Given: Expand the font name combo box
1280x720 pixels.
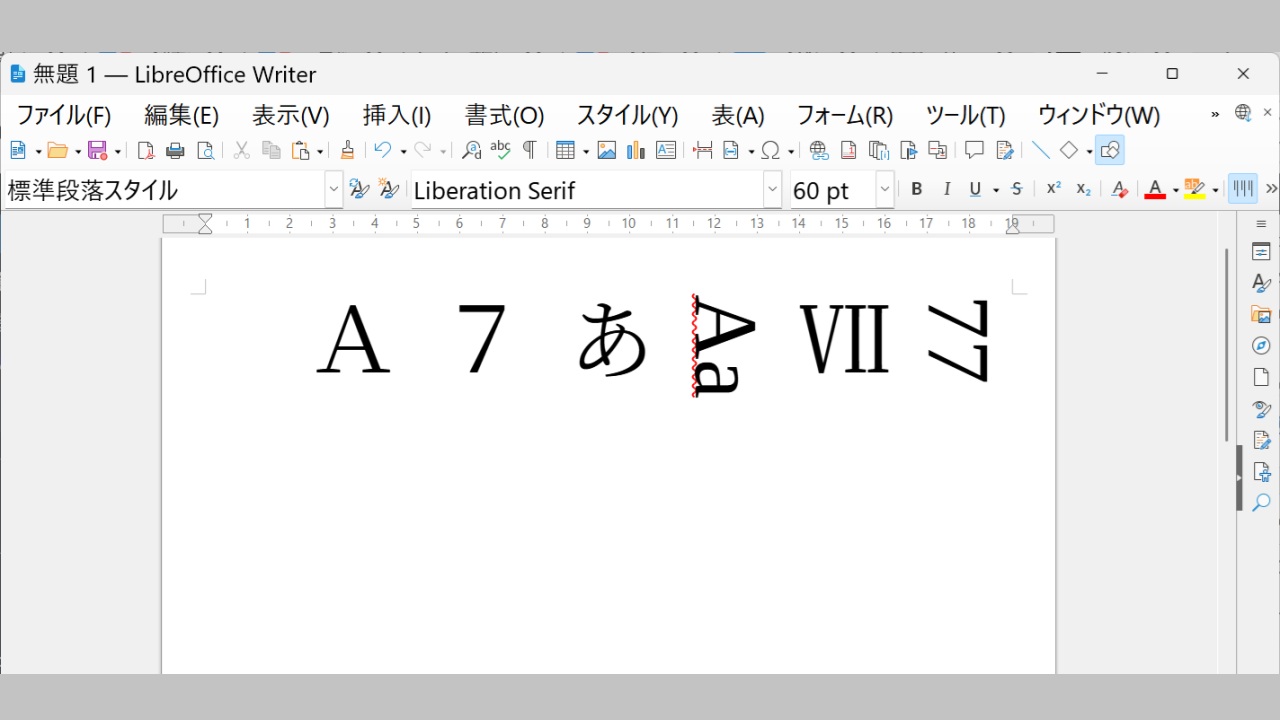Looking at the screenshot, I should tap(771, 189).
